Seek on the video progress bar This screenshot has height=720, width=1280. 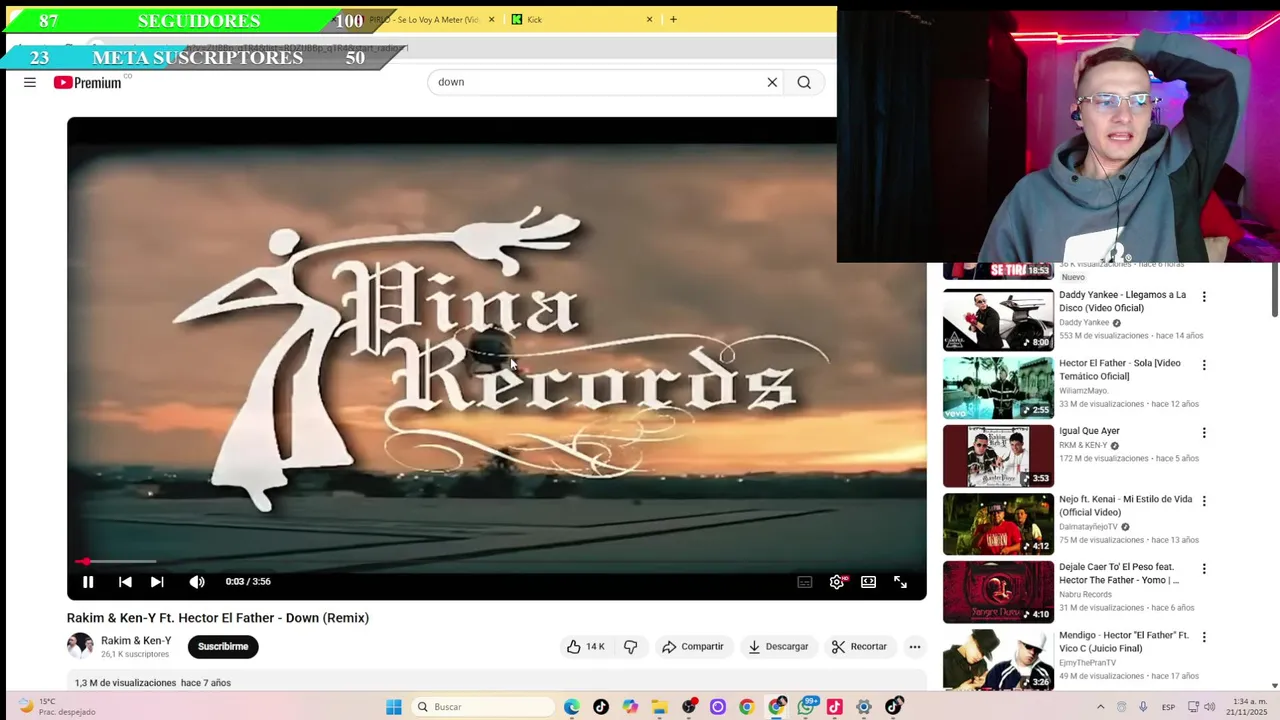click(x=497, y=562)
